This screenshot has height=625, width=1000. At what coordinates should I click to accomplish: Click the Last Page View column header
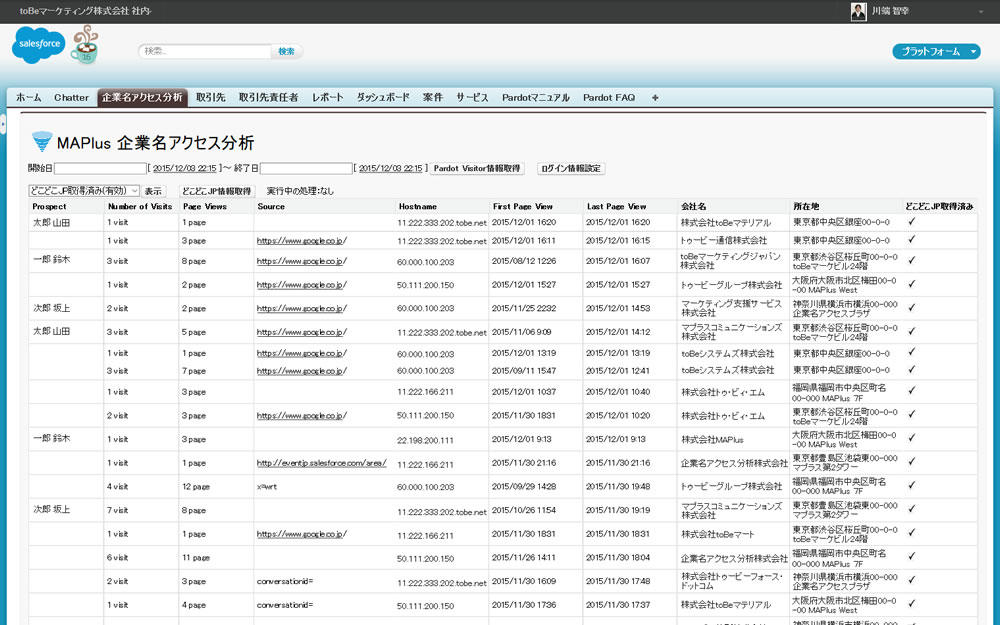pos(616,207)
